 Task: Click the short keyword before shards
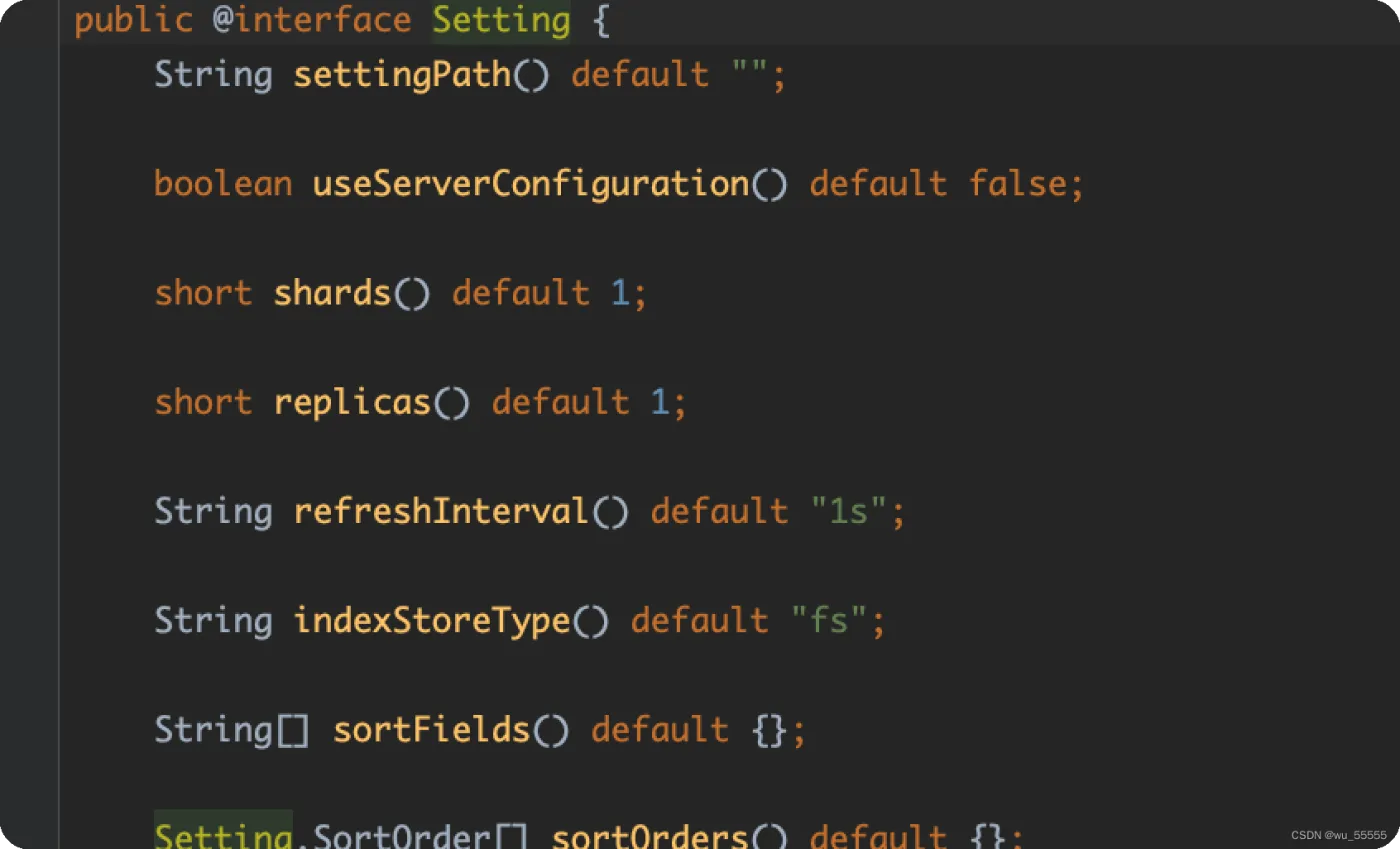coord(203,293)
